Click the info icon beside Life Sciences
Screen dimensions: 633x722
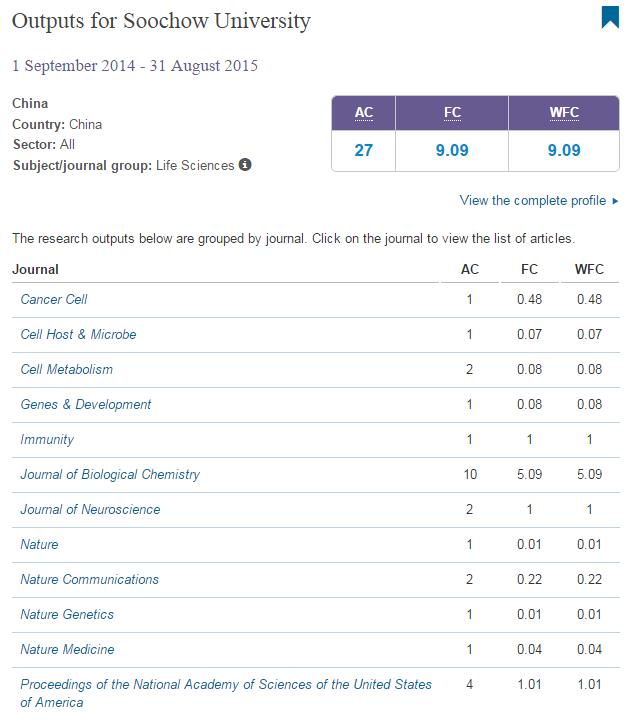(x=246, y=165)
